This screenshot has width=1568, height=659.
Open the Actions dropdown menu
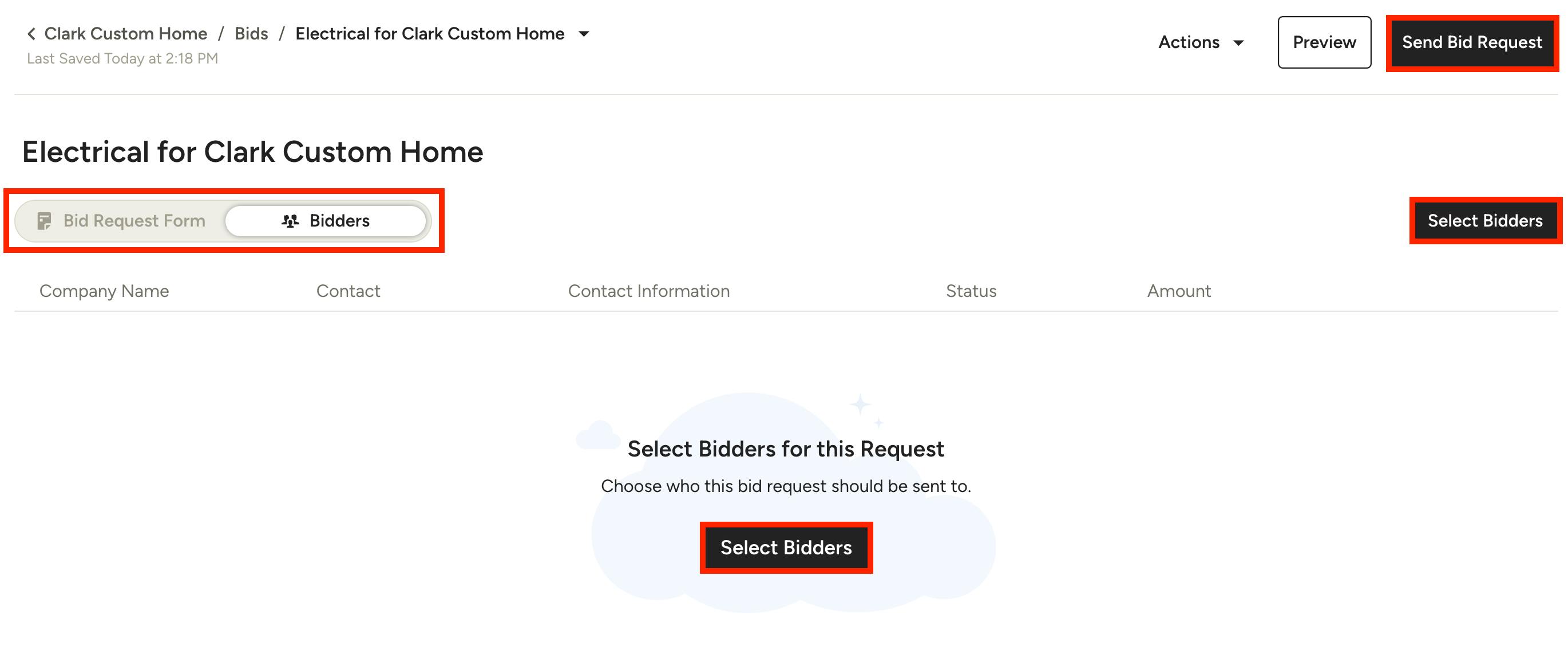pos(1199,42)
